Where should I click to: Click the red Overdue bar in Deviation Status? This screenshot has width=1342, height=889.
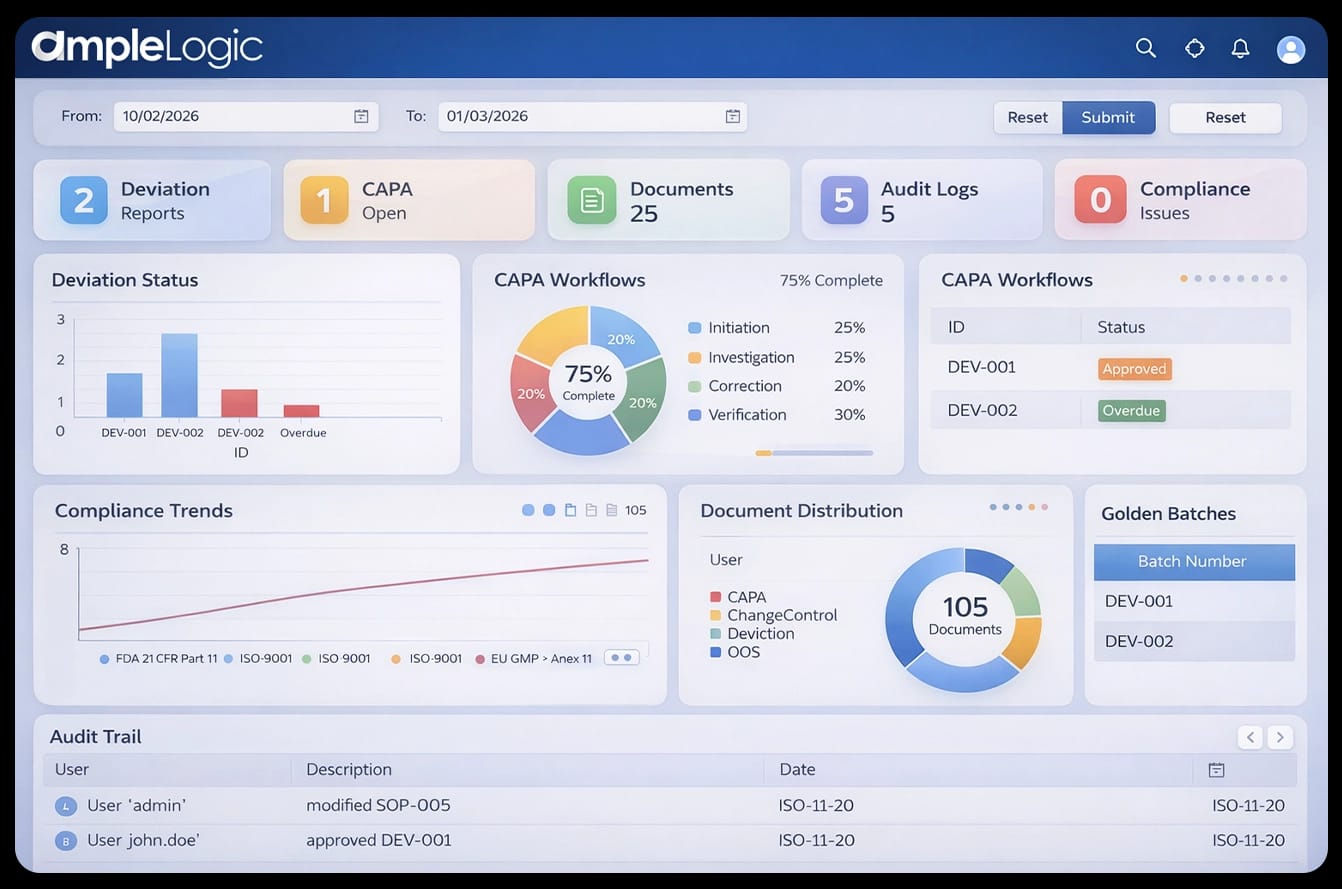coord(301,411)
